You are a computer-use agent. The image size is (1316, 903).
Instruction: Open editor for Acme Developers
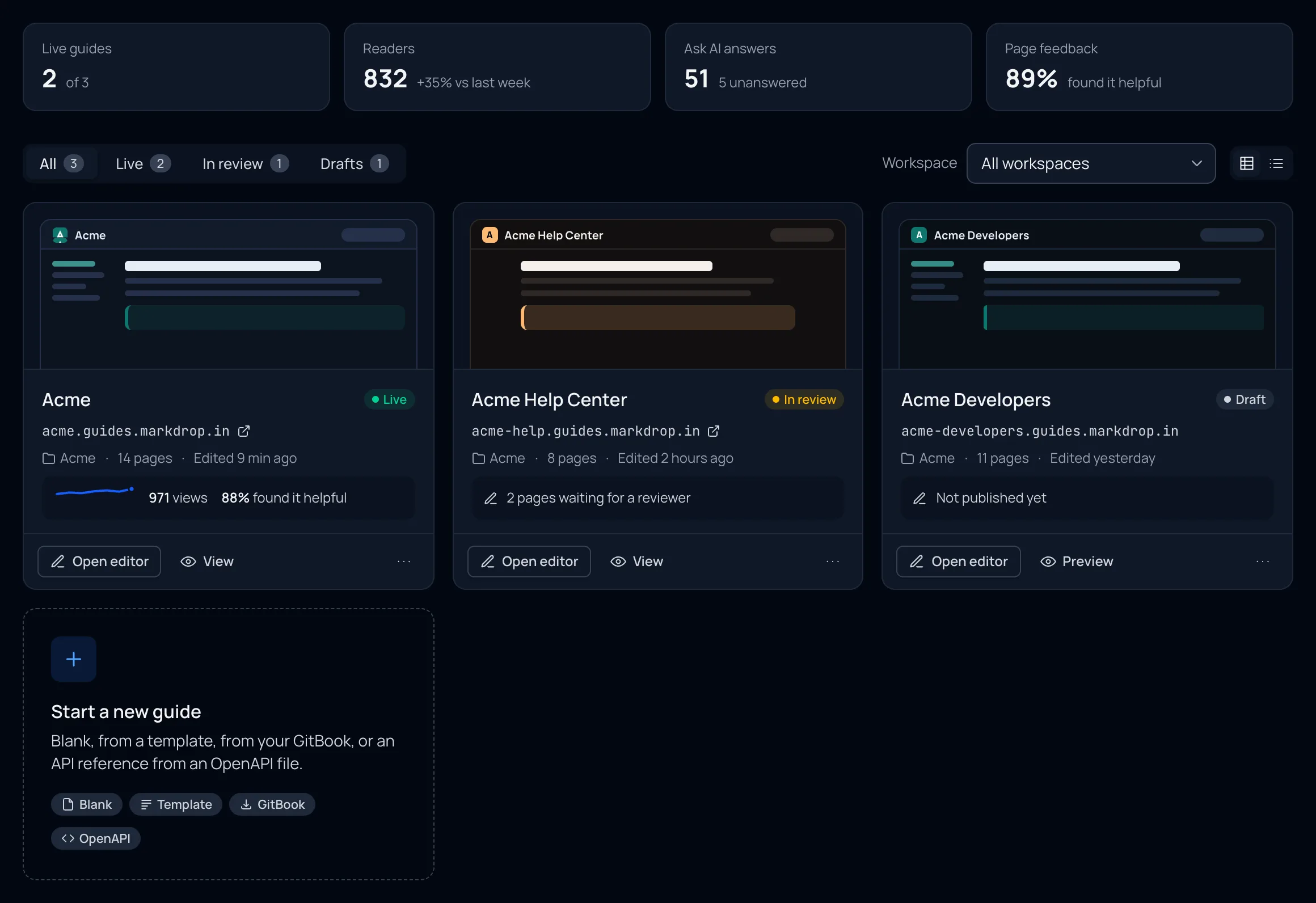point(959,562)
